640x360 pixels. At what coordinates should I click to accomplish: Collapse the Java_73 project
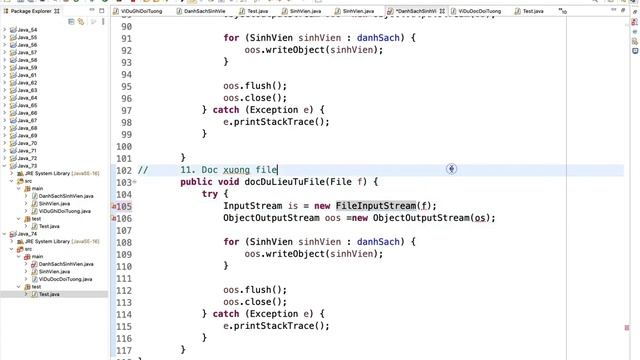click(x=5, y=166)
